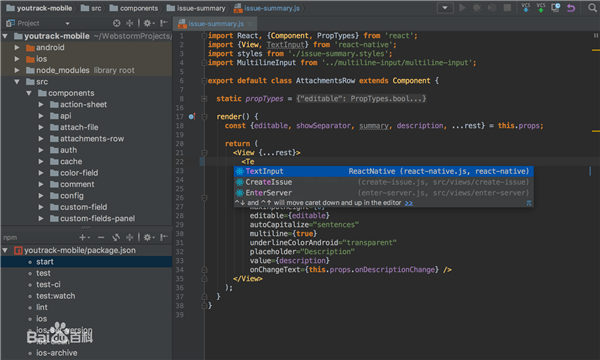Open the show history icon in toolbar
The height and width of the screenshot is (360, 600).
(556, 8)
